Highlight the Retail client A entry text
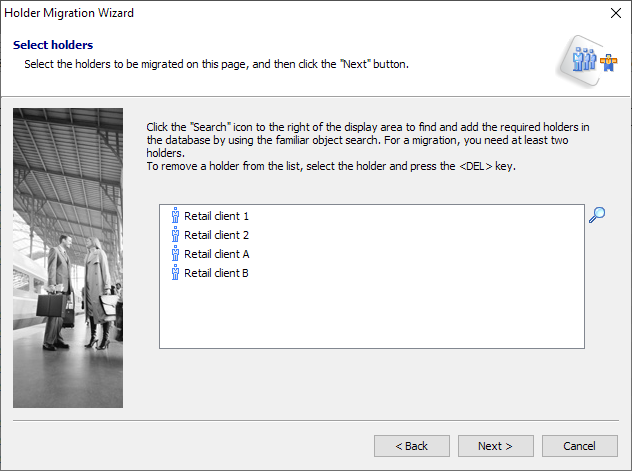 [216, 254]
